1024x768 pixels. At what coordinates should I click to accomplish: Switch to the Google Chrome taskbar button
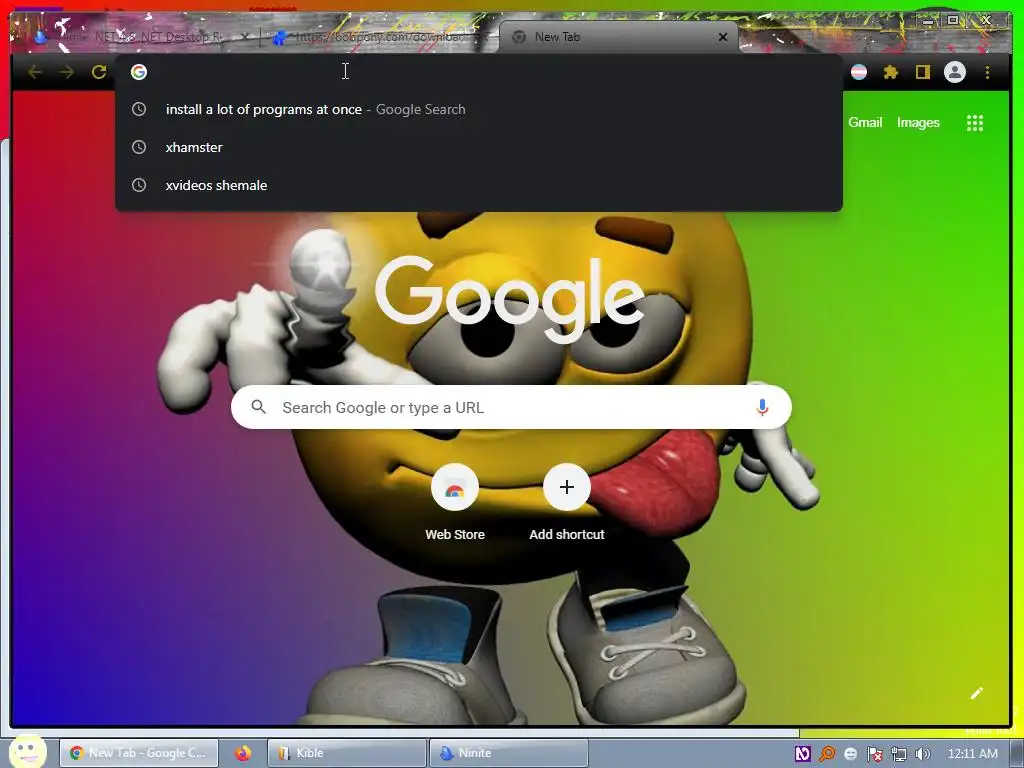138,753
